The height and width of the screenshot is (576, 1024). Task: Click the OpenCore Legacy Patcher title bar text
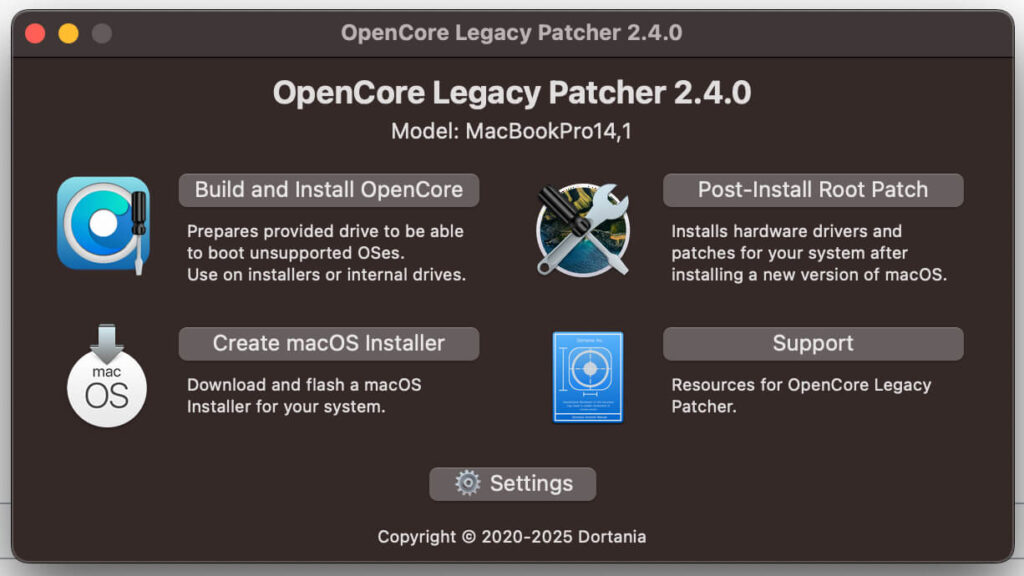click(x=512, y=32)
